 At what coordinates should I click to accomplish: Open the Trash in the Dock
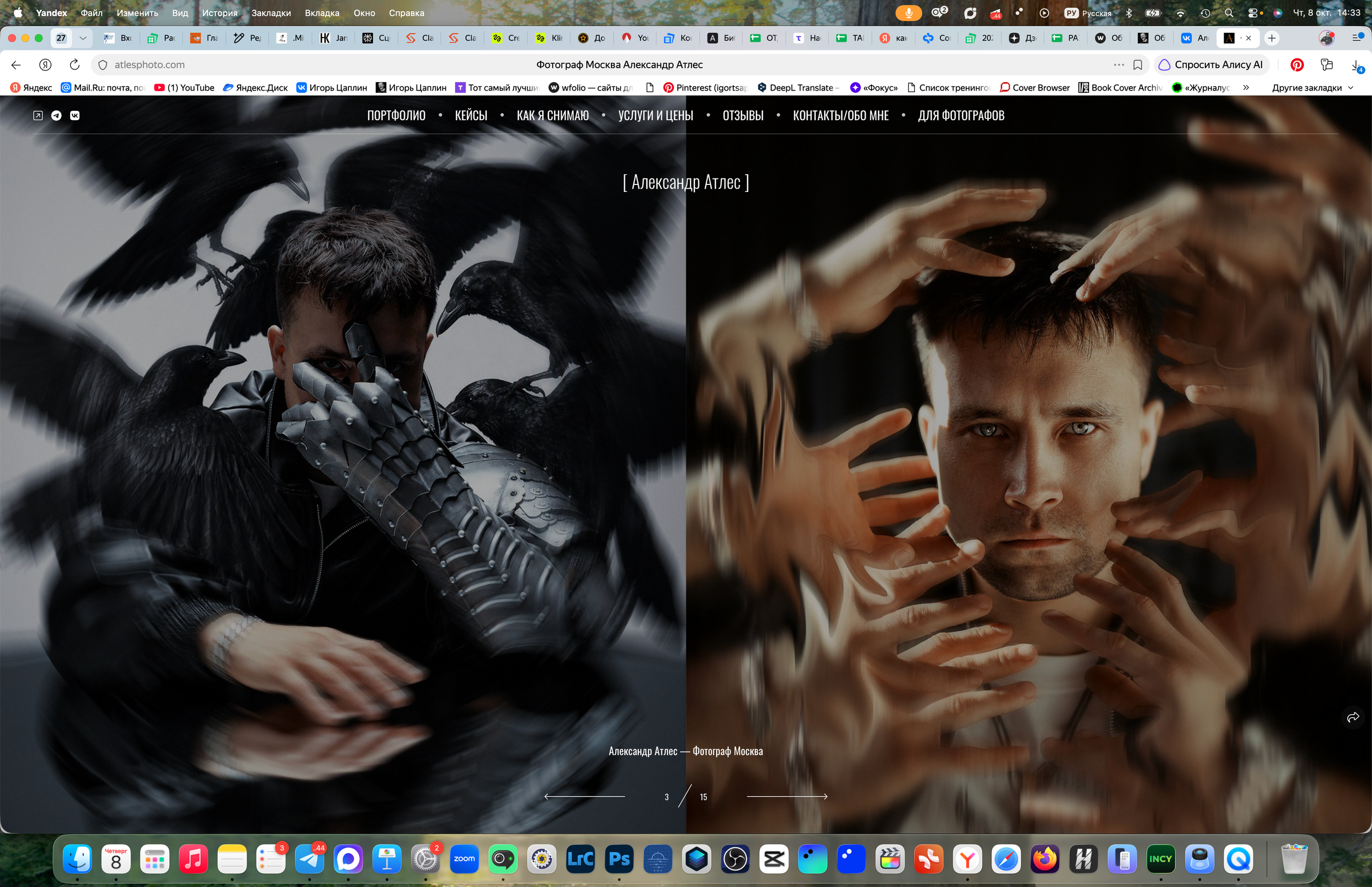click(1294, 859)
